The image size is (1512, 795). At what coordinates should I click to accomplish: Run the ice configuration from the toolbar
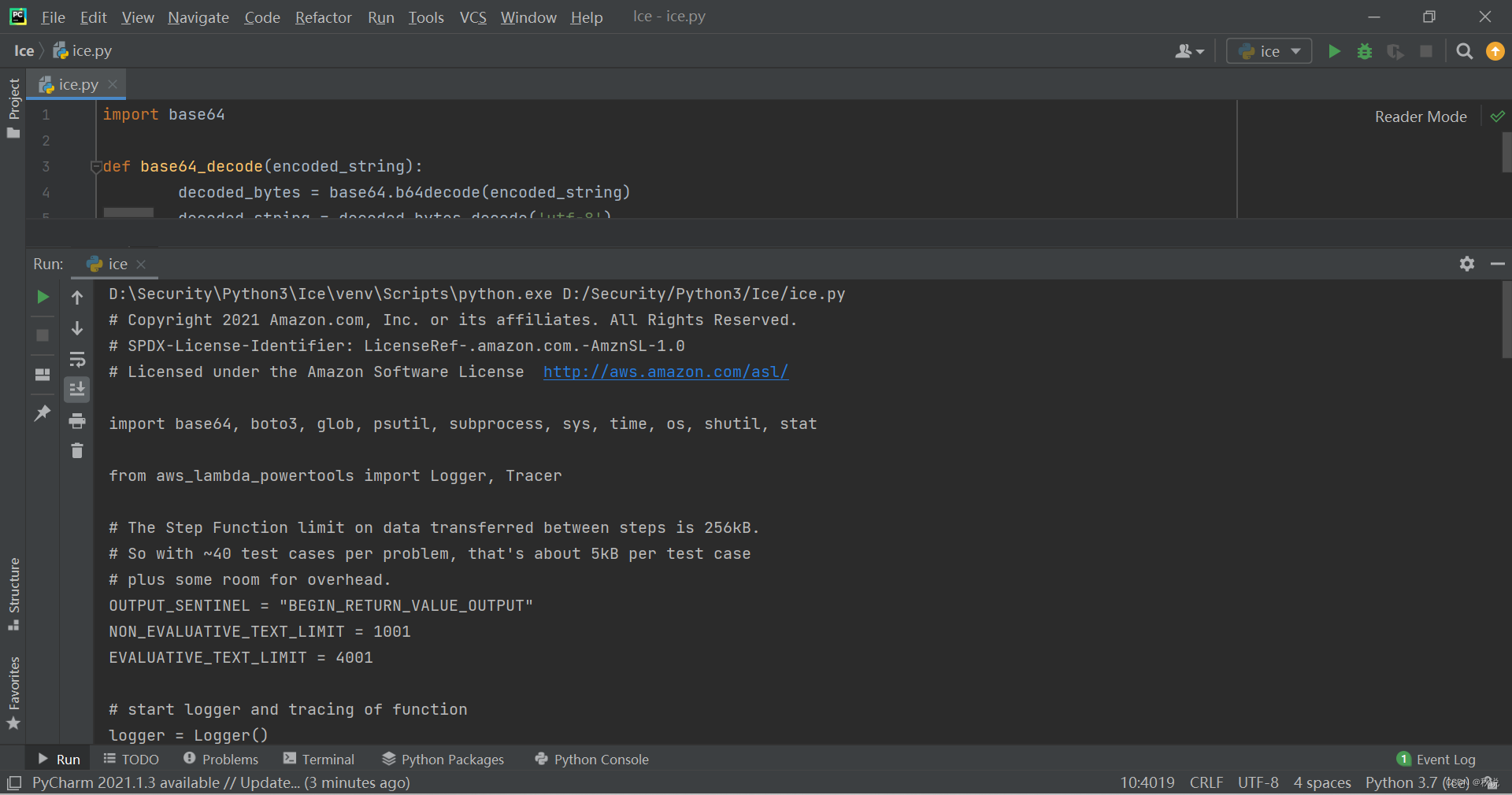pyautogui.click(x=1334, y=51)
